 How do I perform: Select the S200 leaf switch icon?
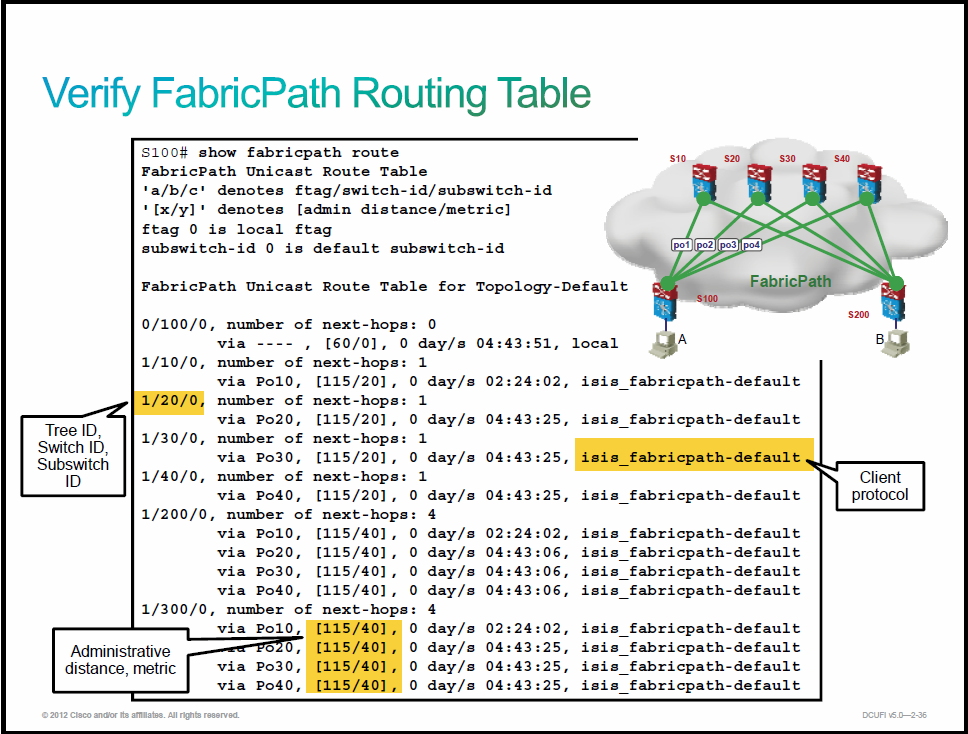[893, 300]
